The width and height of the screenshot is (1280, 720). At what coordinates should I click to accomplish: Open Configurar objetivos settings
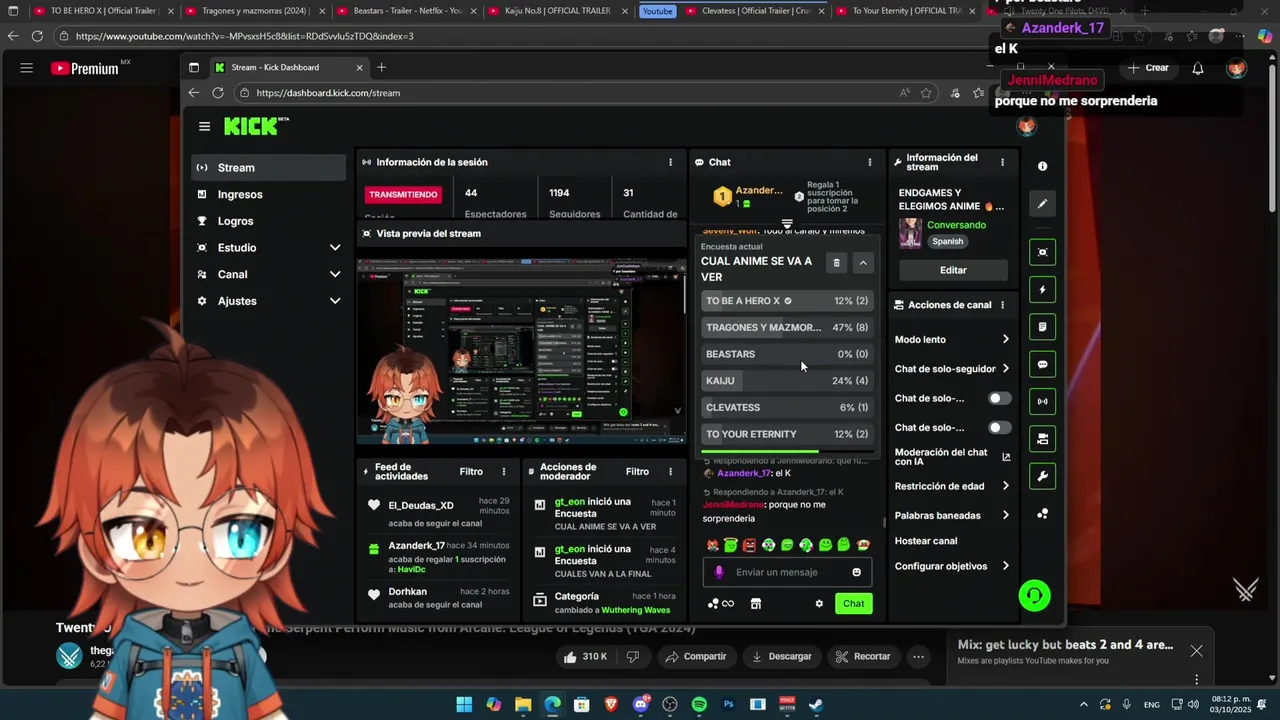pyautogui.click(x=952, y=566)
